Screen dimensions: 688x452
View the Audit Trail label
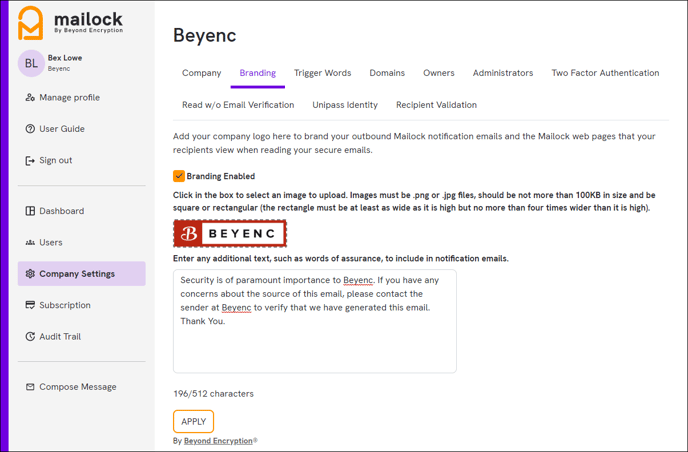pos(60,337)
